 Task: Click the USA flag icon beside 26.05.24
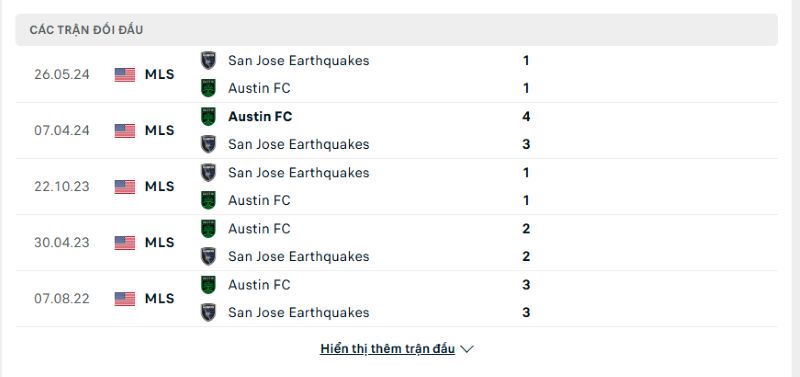pos(125,74)
